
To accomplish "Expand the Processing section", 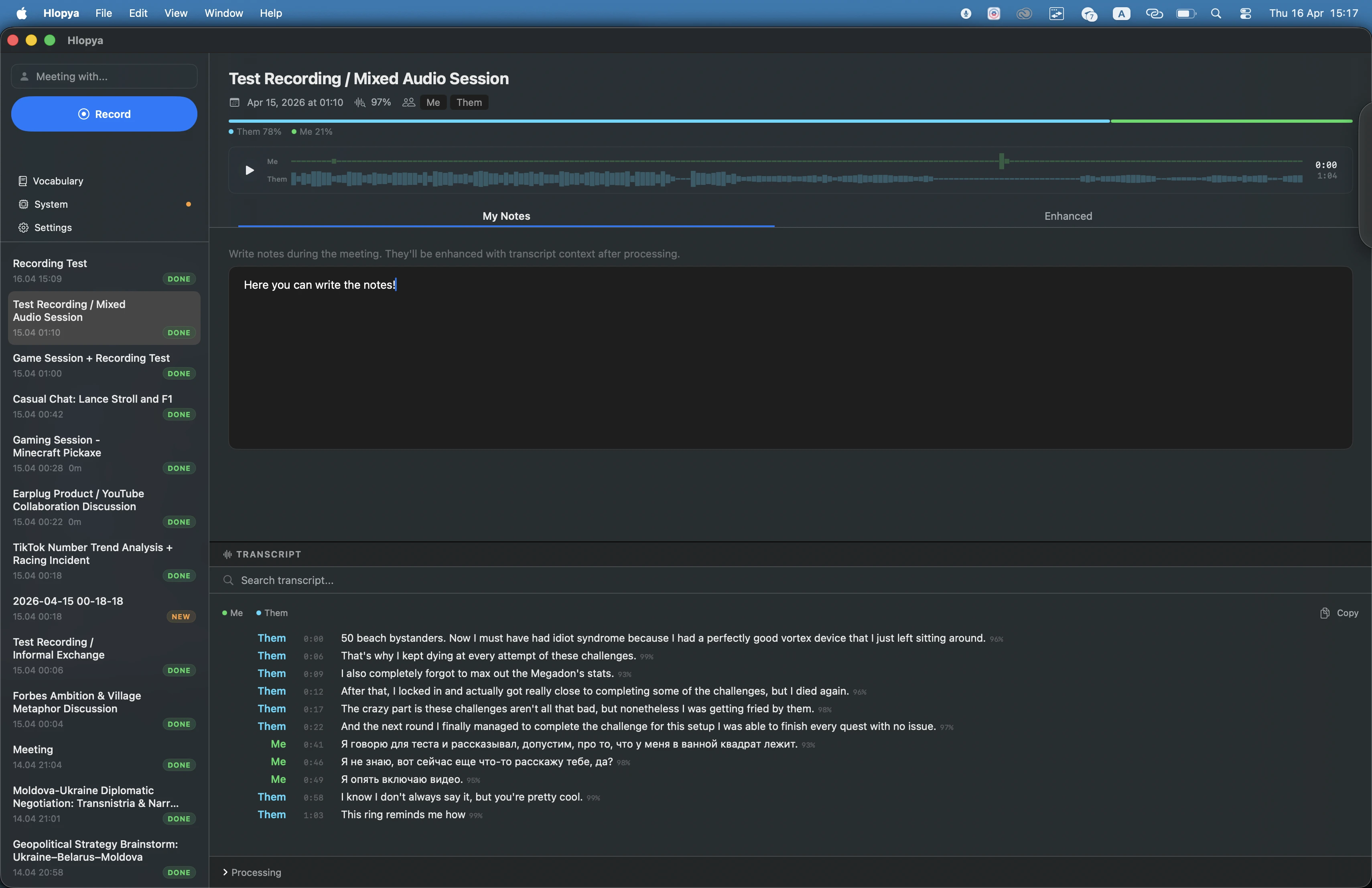I will (x=252, y=872).
